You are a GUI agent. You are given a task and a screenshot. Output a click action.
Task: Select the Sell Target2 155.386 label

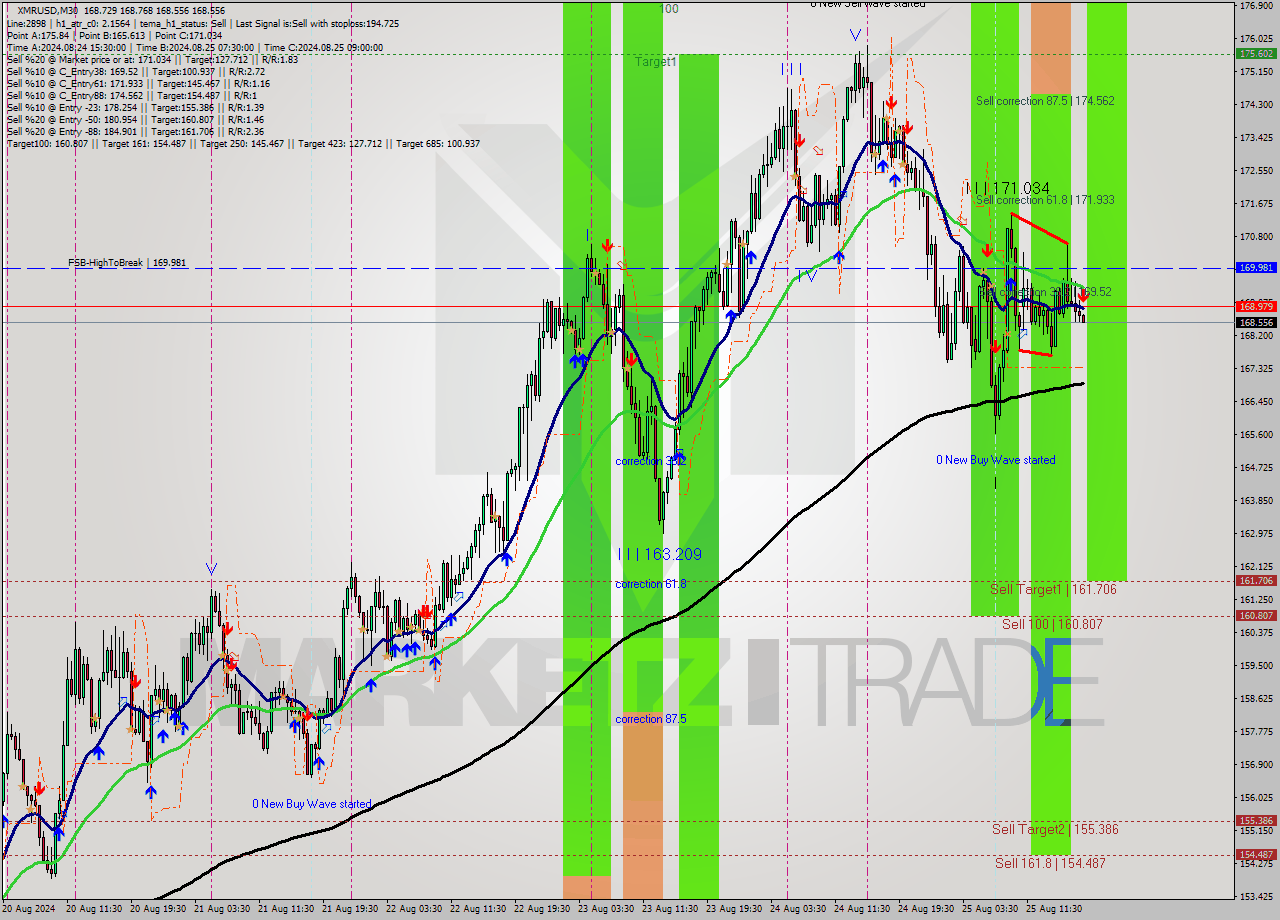pos(1055,829)
